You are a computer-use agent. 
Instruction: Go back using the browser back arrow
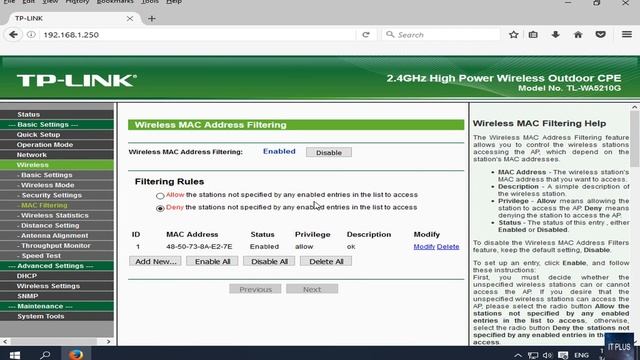(x=13, y=35)
